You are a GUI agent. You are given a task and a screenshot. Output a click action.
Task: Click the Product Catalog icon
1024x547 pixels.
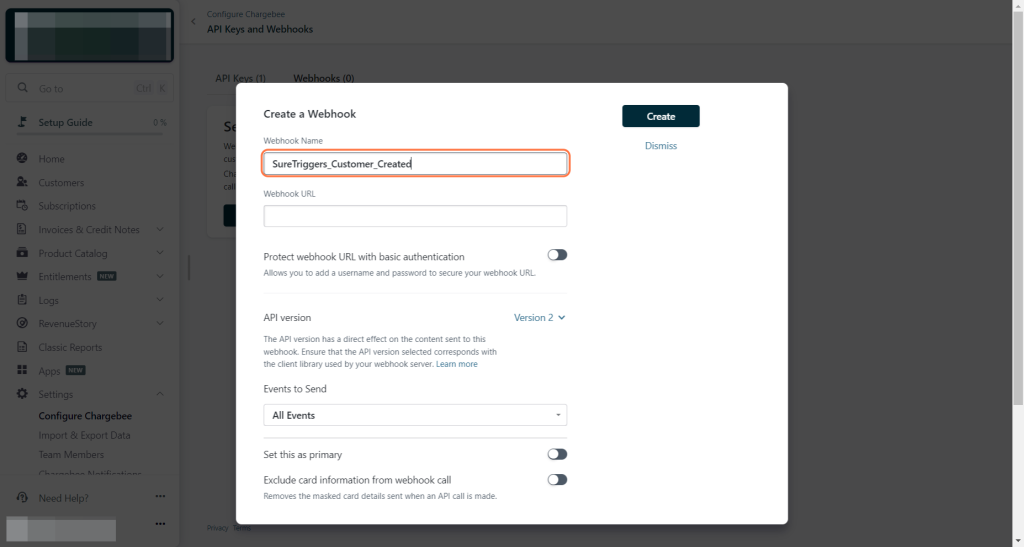coord(22,253)
